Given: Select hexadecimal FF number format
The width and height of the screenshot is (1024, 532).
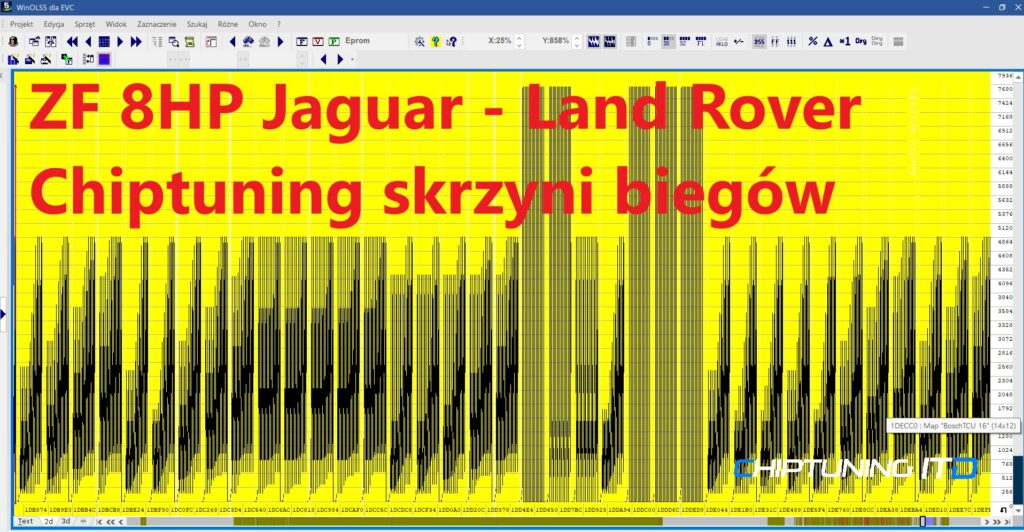Looking at the screenshot, I should pyautogui.click(x=775, y=41).
